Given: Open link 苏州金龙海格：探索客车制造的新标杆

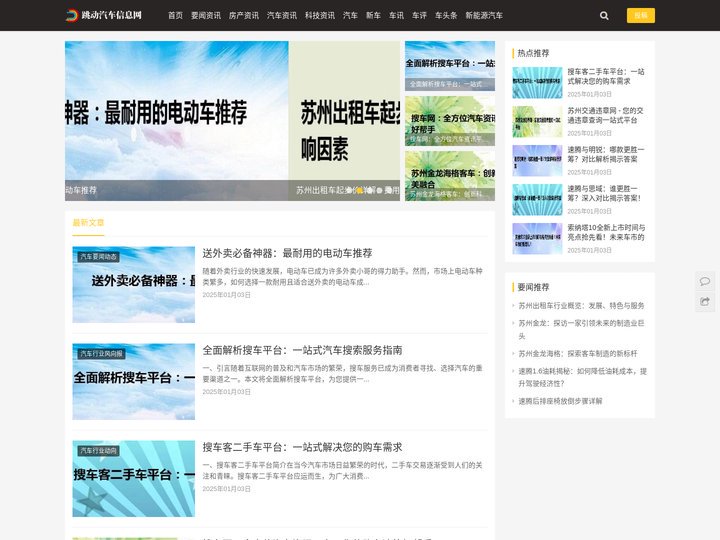Looking at the screenshot, I should (x=578, y=354).
